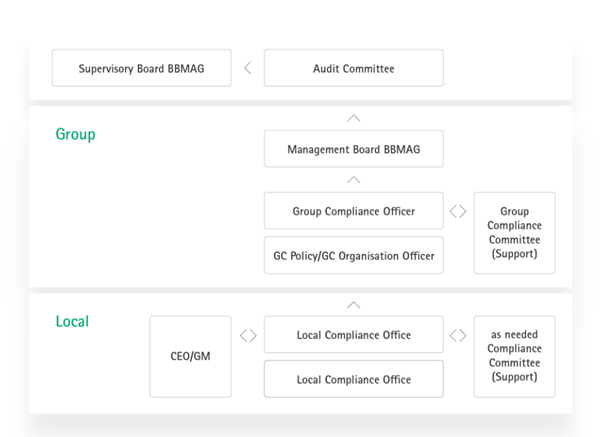Open Group Compliance Committee (Support) box

[514, 233]
